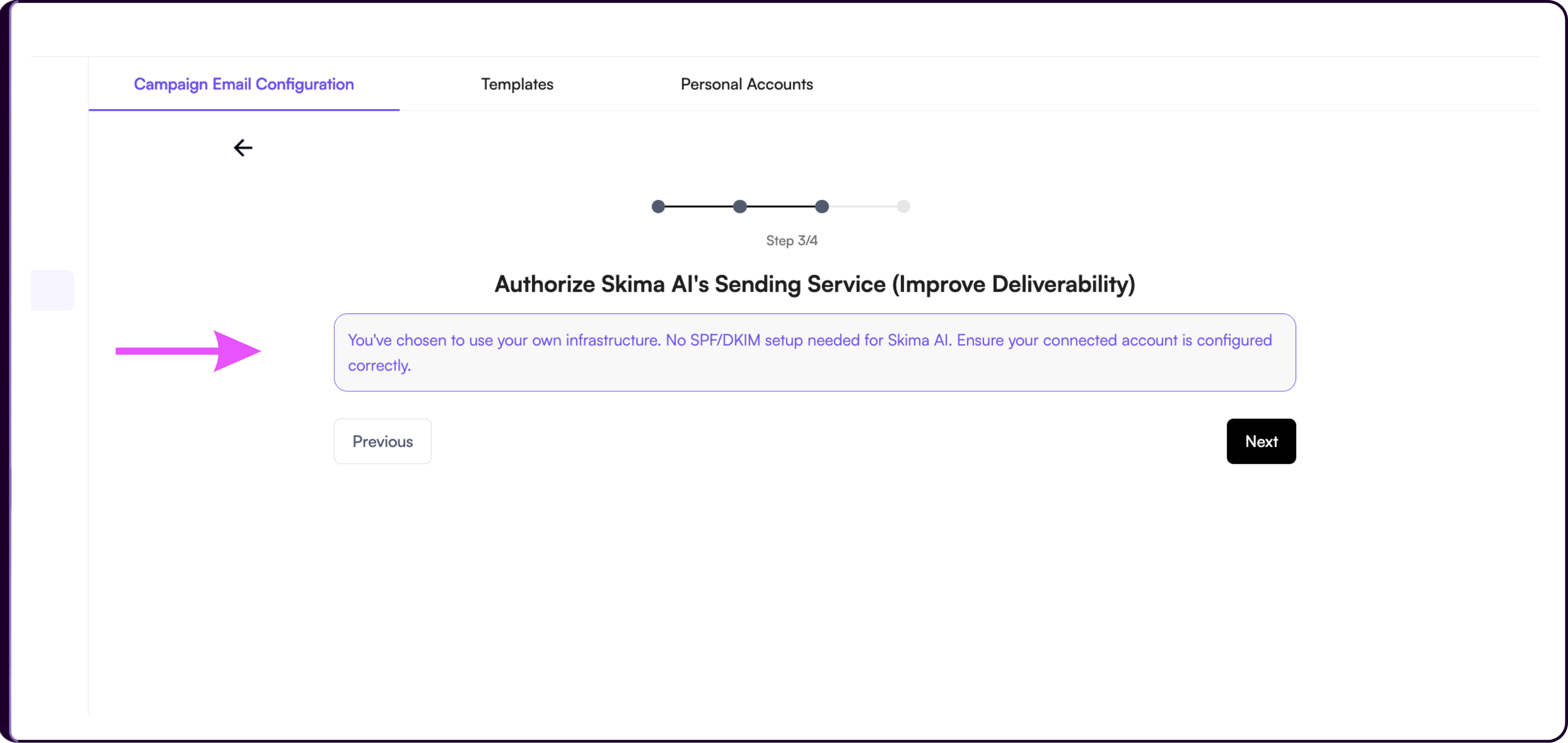Image resolution: width=1568 pixels, height=743 pixels.
Task: Click the 'Step 3/4' label
Action: [x=791, y=240]
